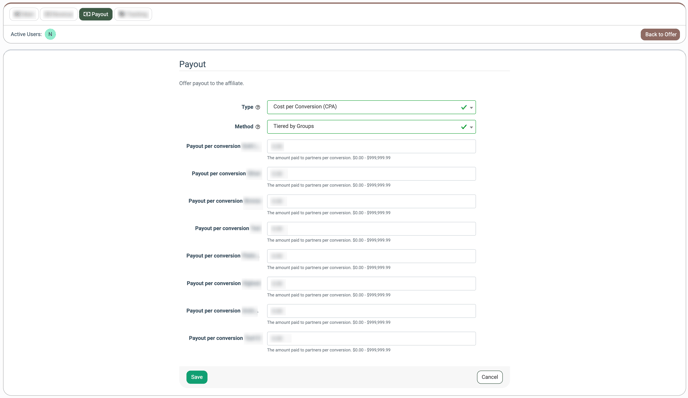Focus the second payout per conversion input
688x398 pixels.
click(371, 174)
